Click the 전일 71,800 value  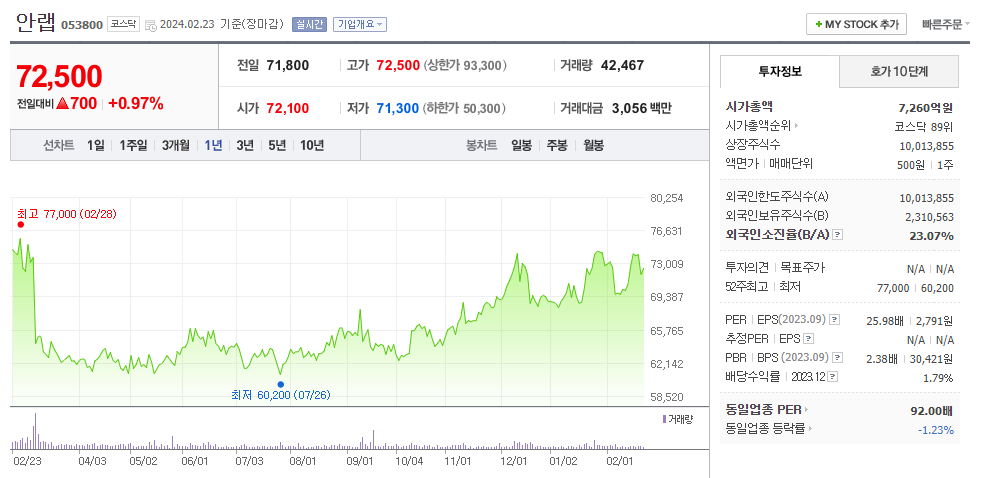coord(287,65)
